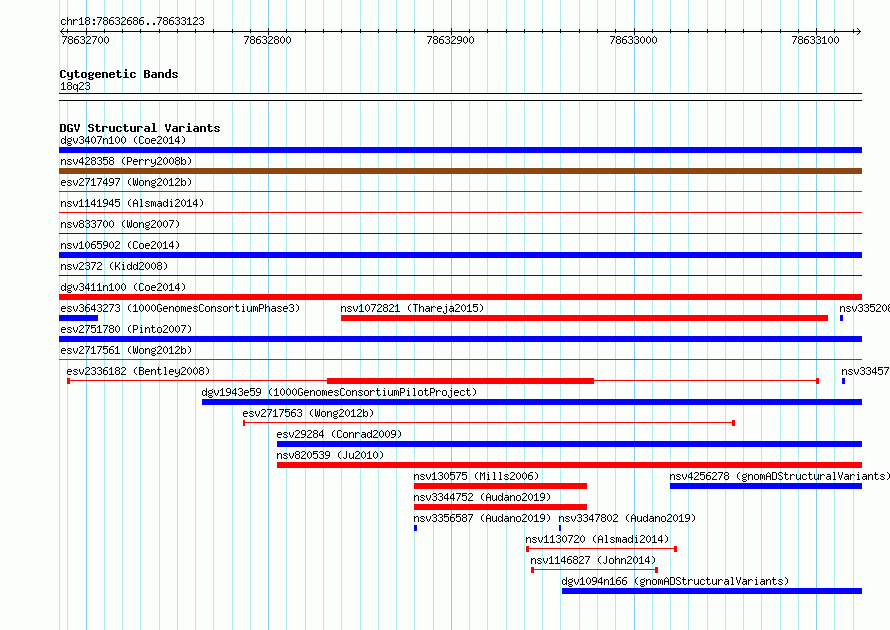Open nsv1130720 (Alsmadi2014) label
This screenshot has width=890, height=630.
point(597,539)
